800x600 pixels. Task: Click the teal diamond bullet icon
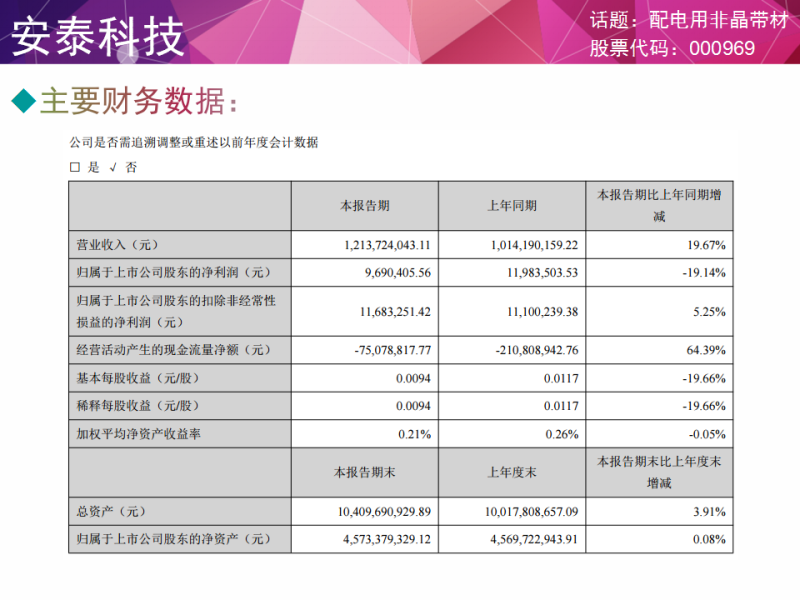[x=23, y=101]
